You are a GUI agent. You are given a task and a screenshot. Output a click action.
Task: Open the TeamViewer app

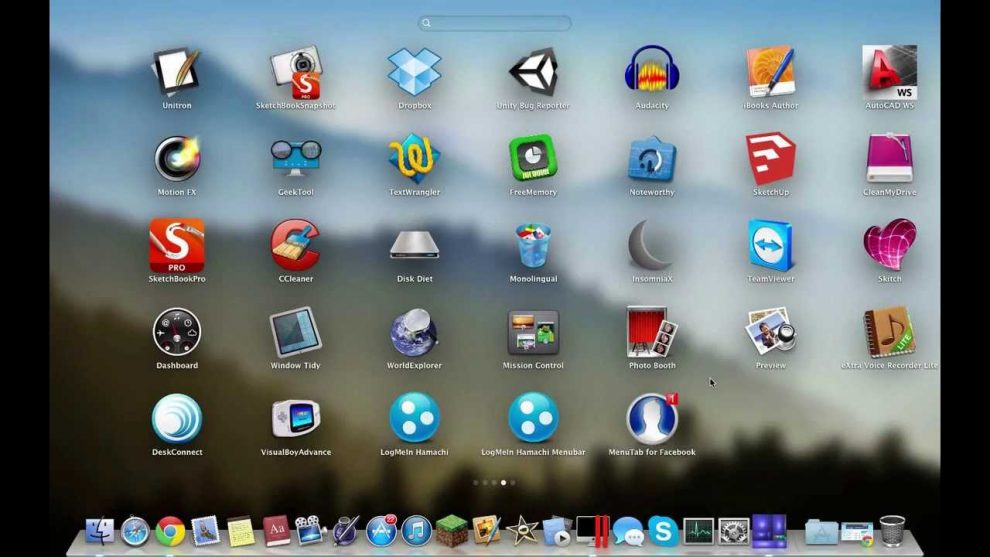(771, 246)
